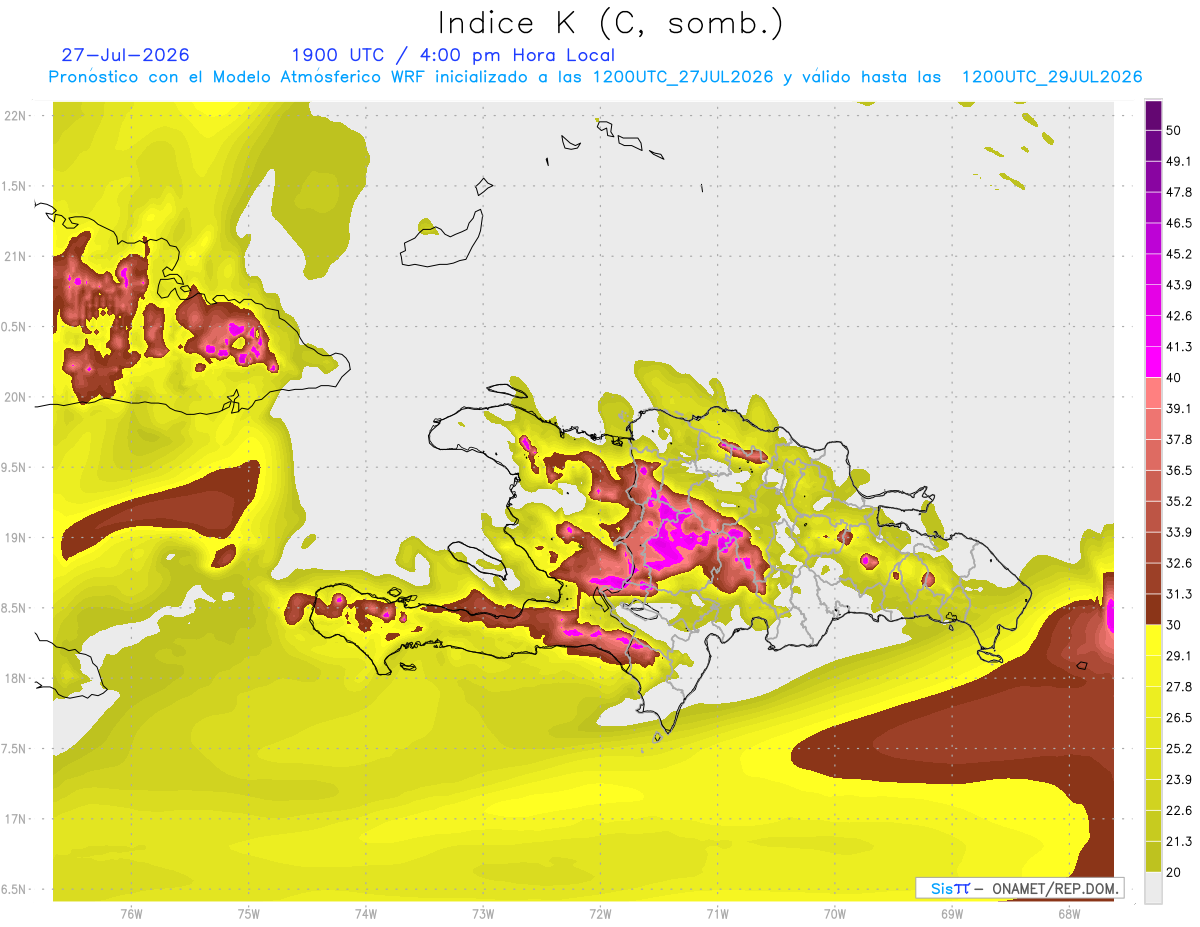Click the 1200UTC_27JUL2026 initialization timestamp

coord(683,77)
